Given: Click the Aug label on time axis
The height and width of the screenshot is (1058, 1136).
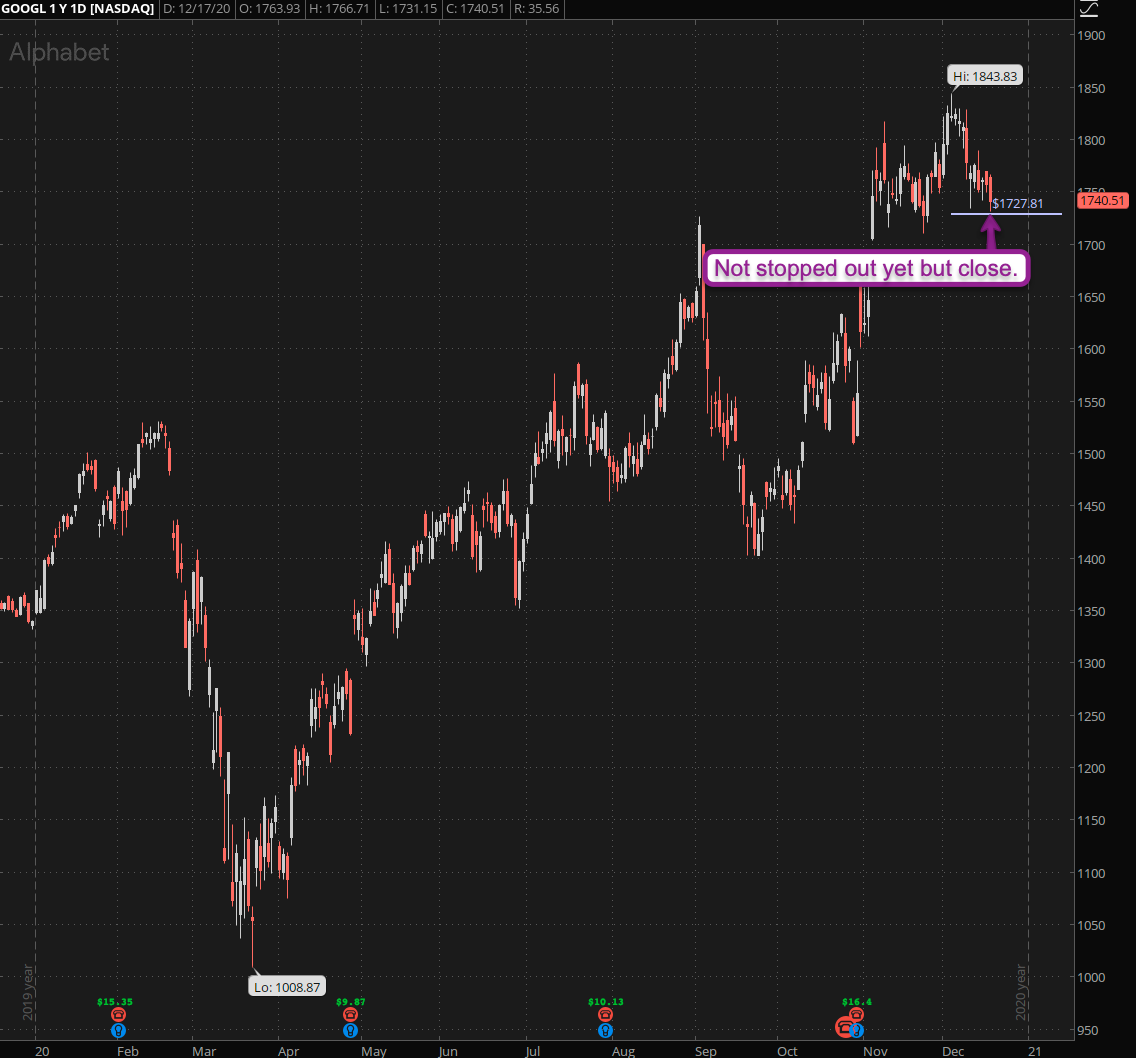Looking at the screenshot, I should (621, 1051).
